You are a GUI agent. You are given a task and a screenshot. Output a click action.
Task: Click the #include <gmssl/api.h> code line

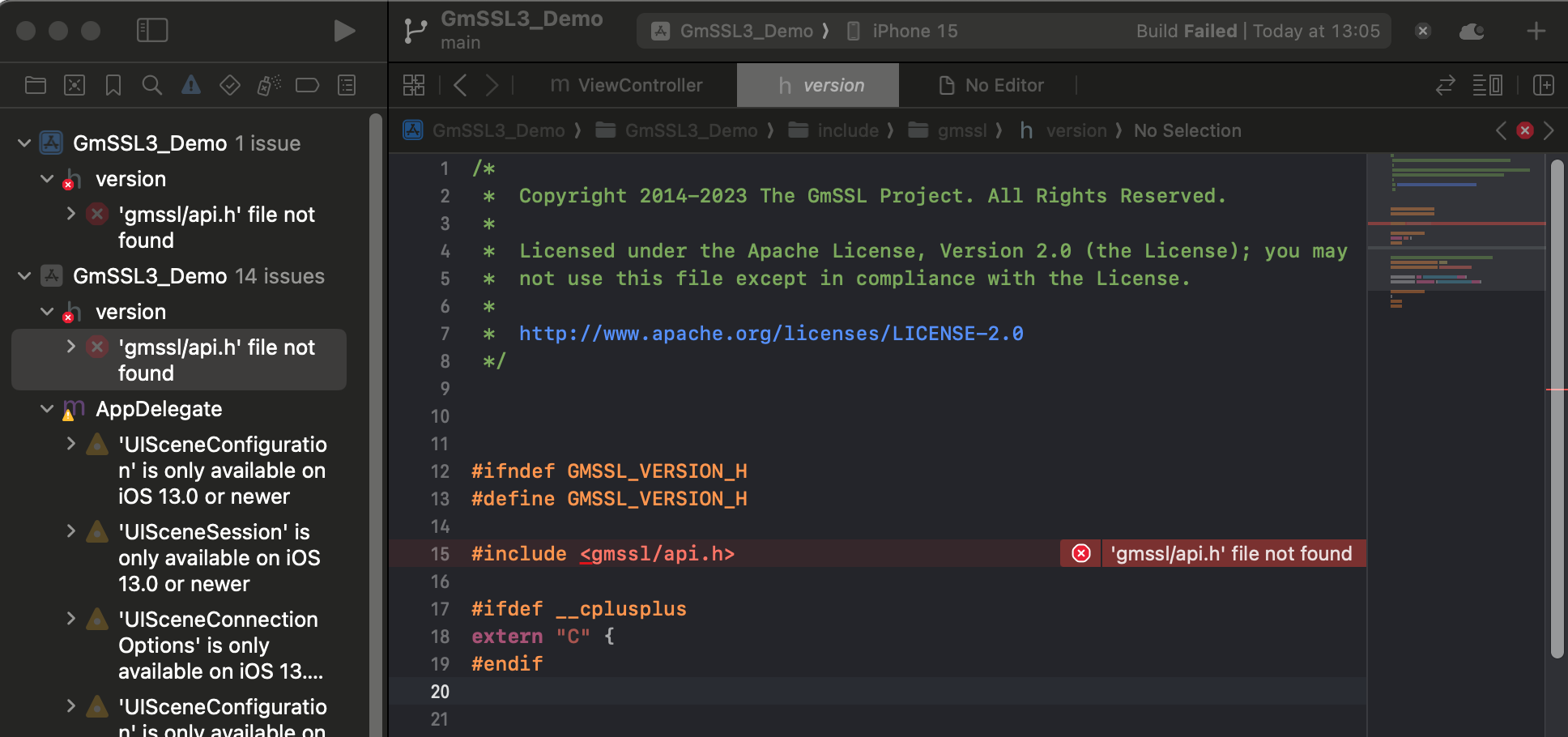coord(603,554)
